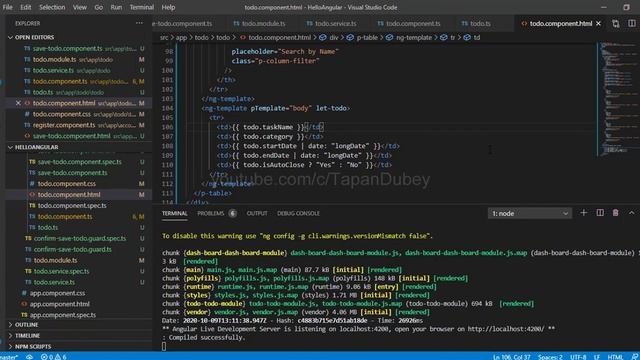This screenshot has width=640, height=360.
Task: Kill terminal with trash icon
Action: pyautogui.click(x=616, y=213)
